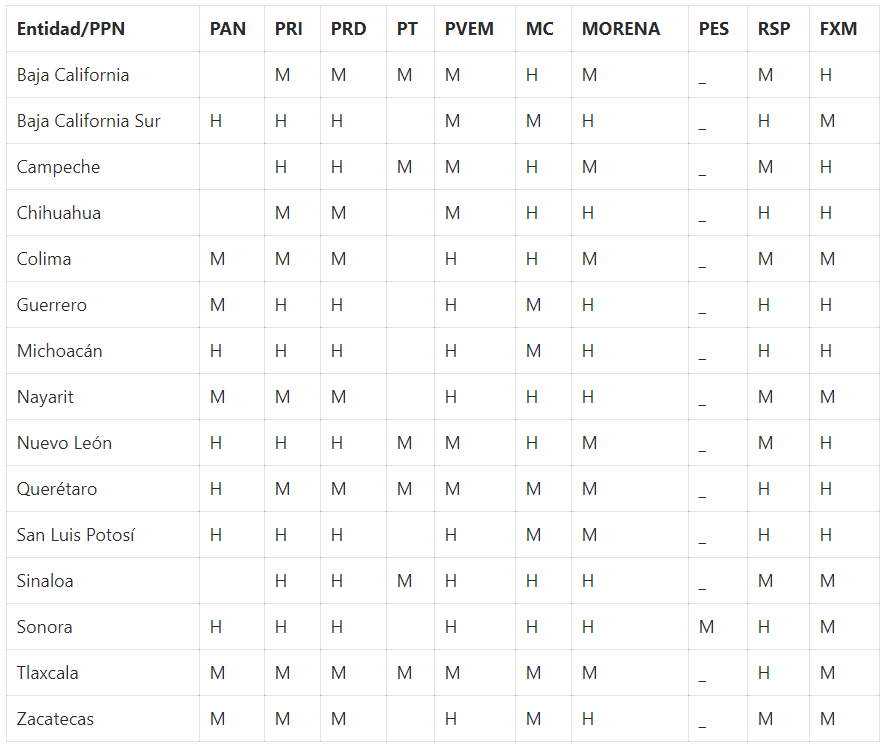Select Tlaxcala's PT cell
The image size is (890, 753).
(x=404, y=673)
